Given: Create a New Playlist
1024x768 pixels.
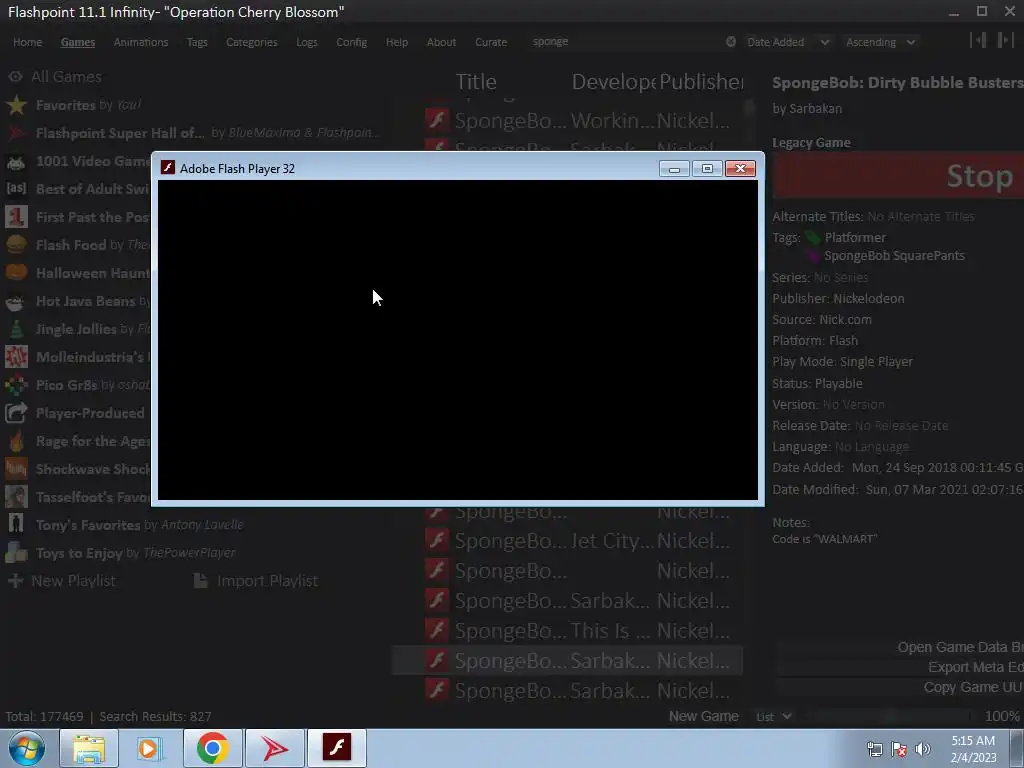Looking at the screenshot, I should [x=61, y=581].
